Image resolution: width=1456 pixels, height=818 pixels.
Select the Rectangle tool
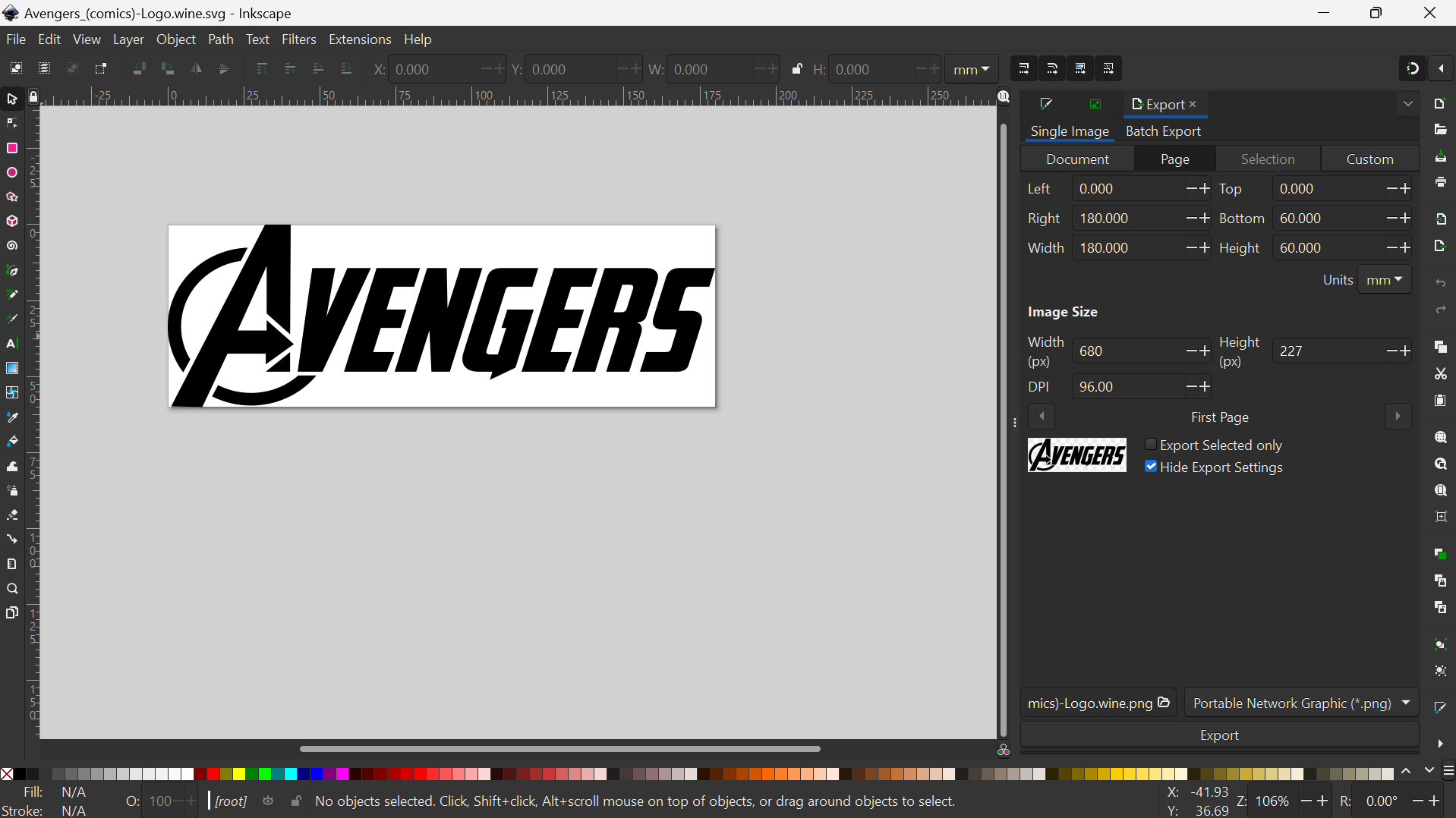click(12, 148)
